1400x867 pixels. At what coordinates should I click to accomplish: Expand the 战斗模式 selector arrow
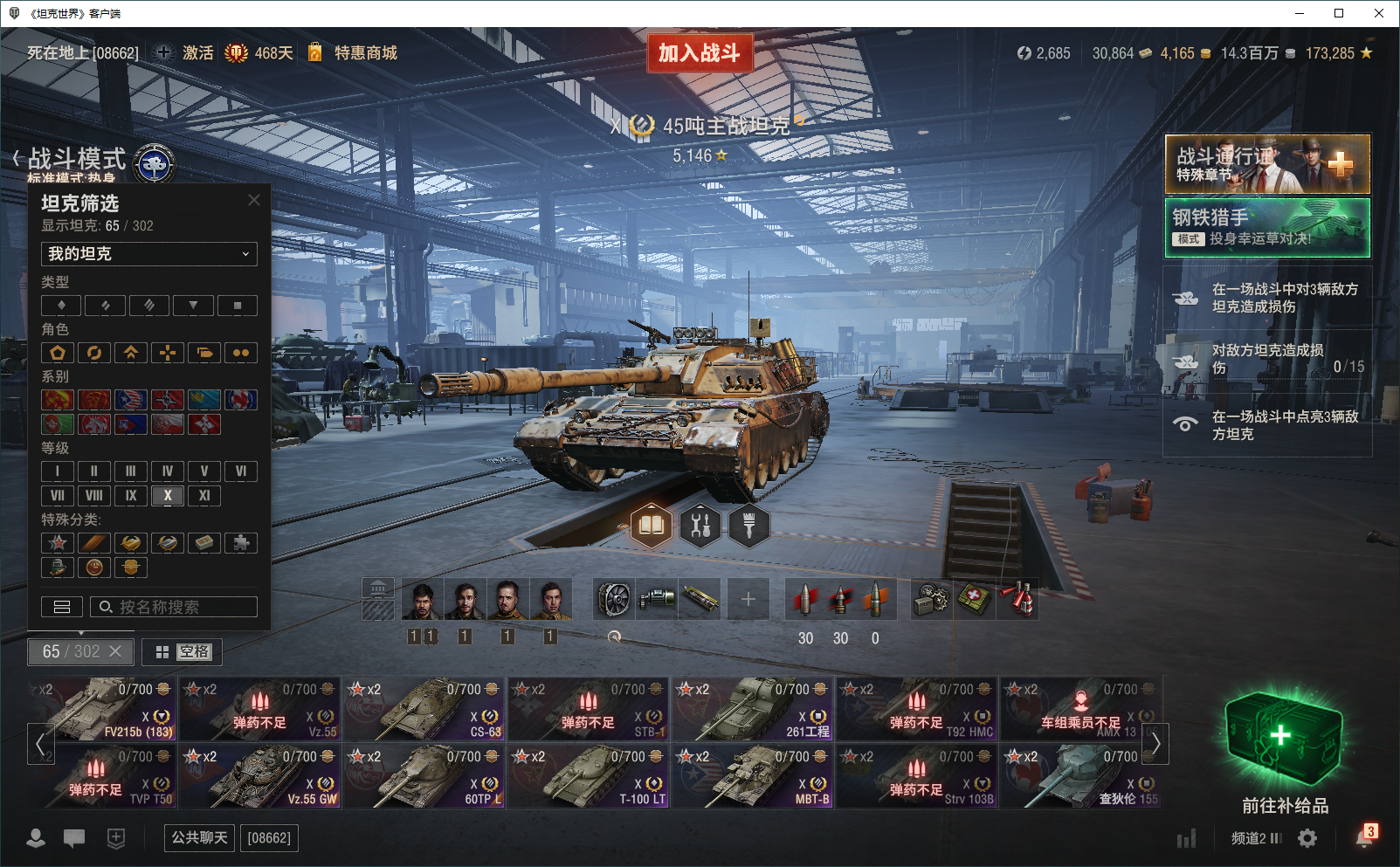click(17, 158)
